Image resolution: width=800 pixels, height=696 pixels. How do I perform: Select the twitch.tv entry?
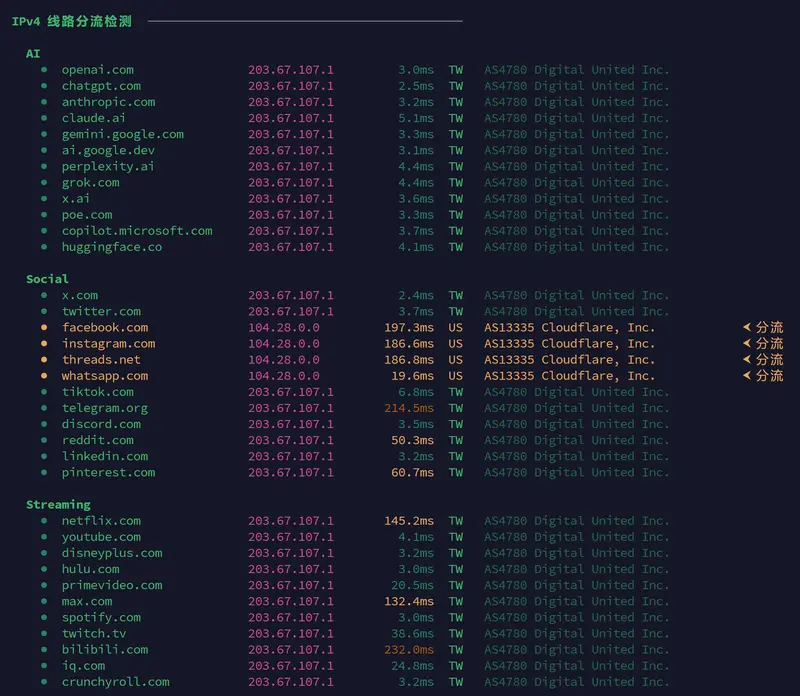(x=93, y=634)
